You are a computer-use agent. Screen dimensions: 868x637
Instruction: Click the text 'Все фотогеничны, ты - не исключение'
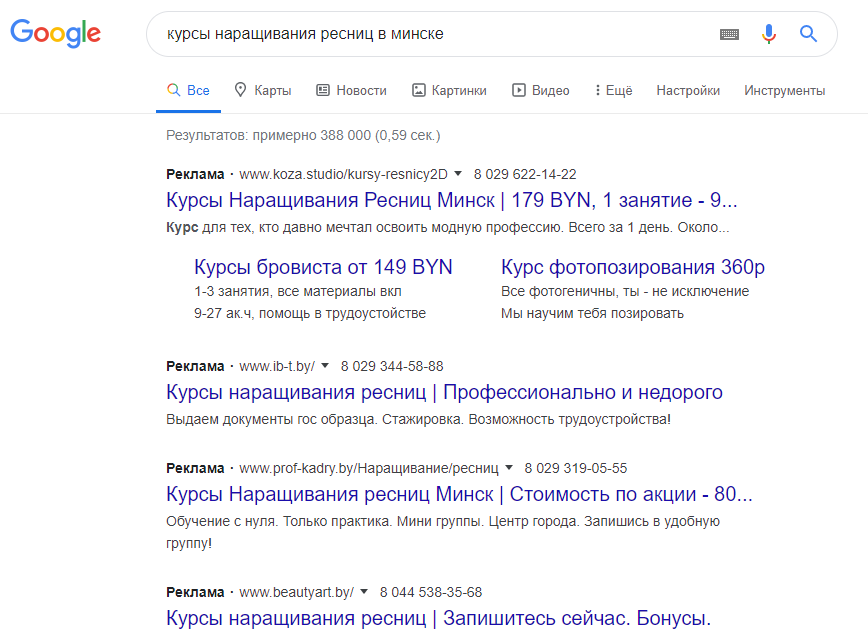(x=625, y=291)
